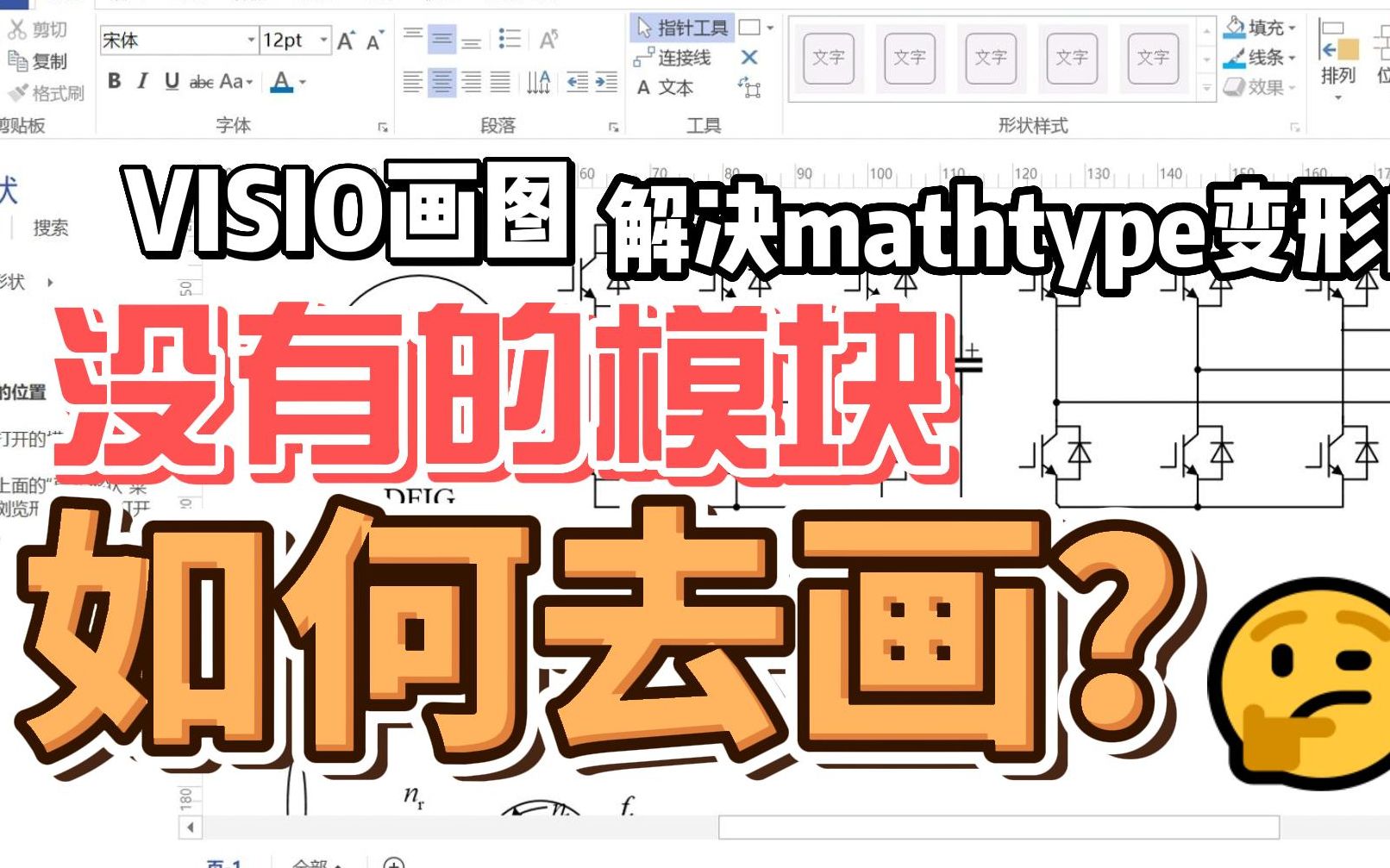Open the Search (搜索) tab in Shapes pane
This screenshot has width=1390, height=868.
pos(50,228)
